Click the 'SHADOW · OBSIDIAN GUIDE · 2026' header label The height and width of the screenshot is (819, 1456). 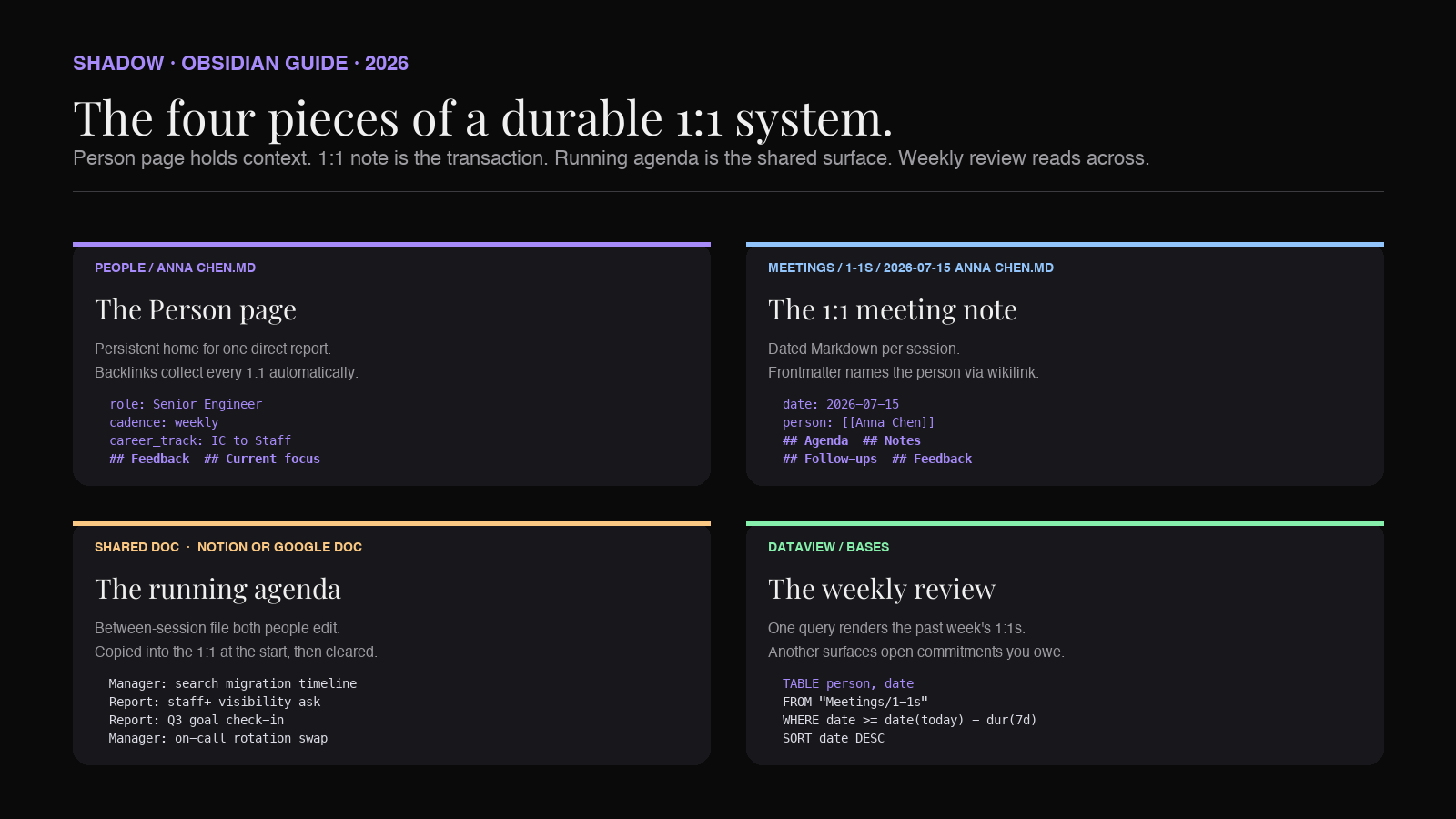(240, 64)
